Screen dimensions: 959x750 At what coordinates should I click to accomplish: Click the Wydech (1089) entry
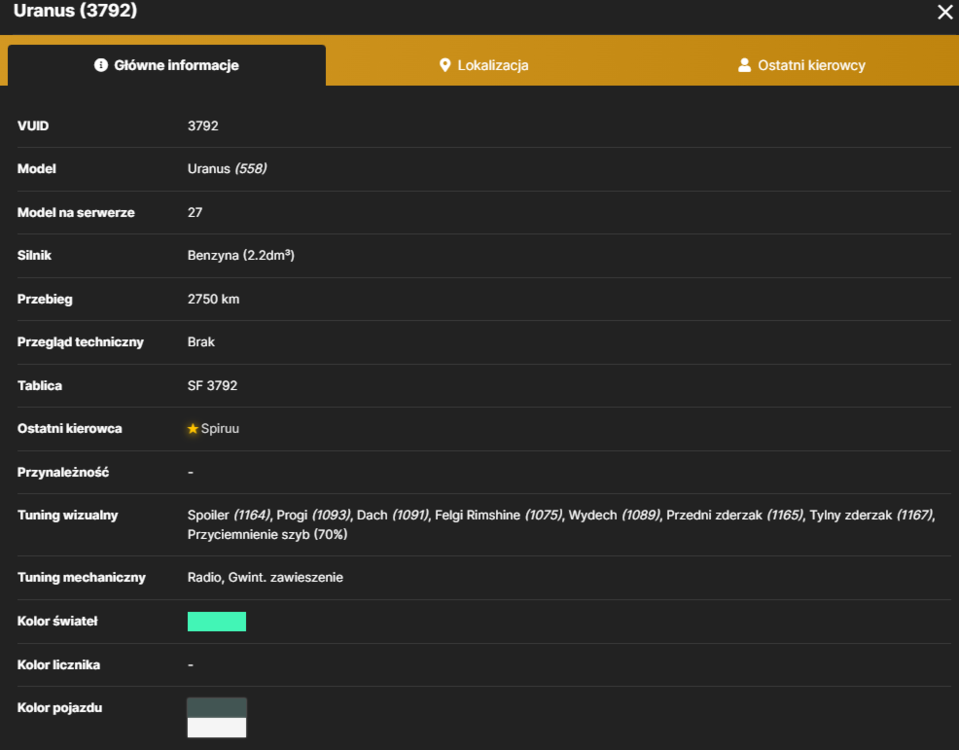615,515
